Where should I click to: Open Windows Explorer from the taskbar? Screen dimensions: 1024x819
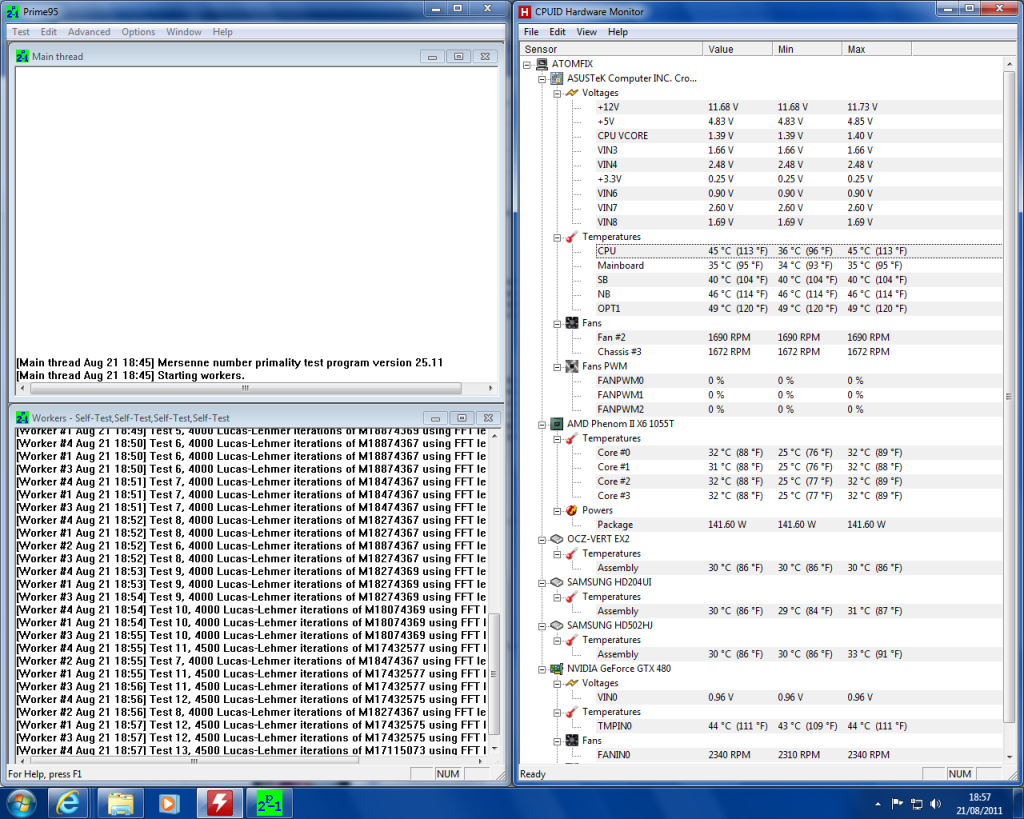click(x=120, y=803)
